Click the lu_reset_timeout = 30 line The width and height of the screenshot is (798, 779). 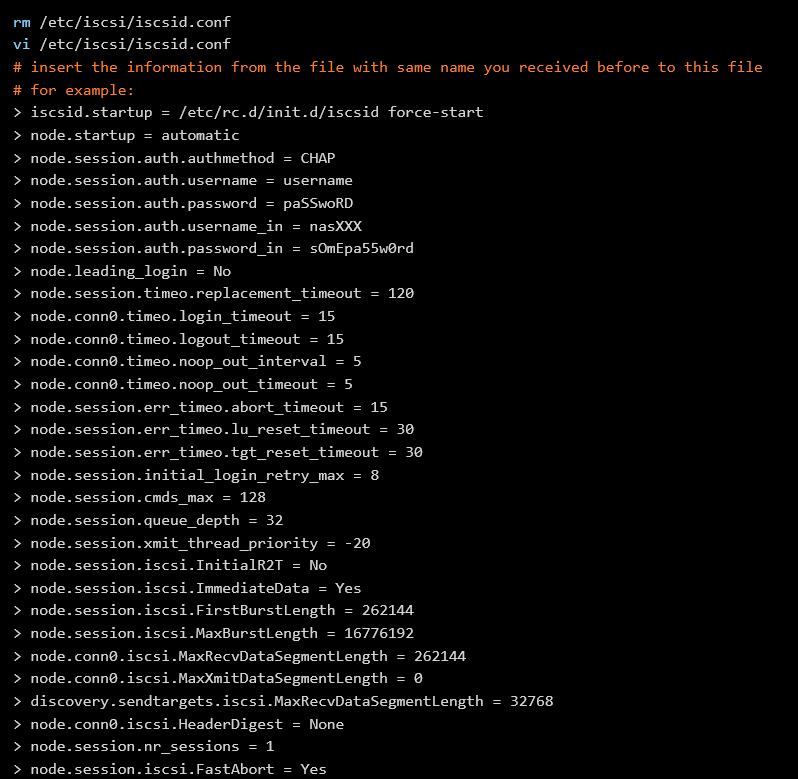coord(213,429)
